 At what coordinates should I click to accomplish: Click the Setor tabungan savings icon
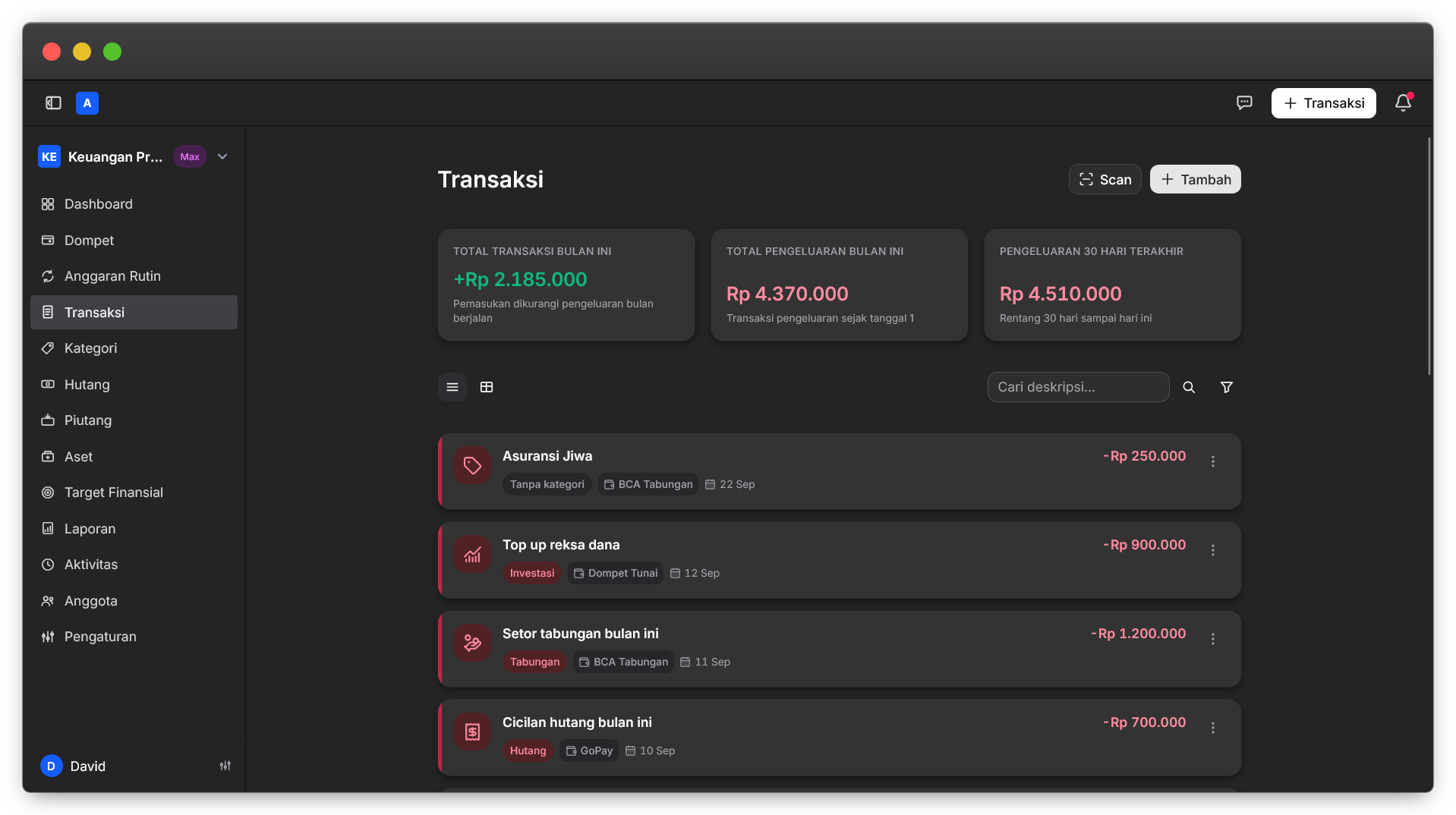[472, 643]
